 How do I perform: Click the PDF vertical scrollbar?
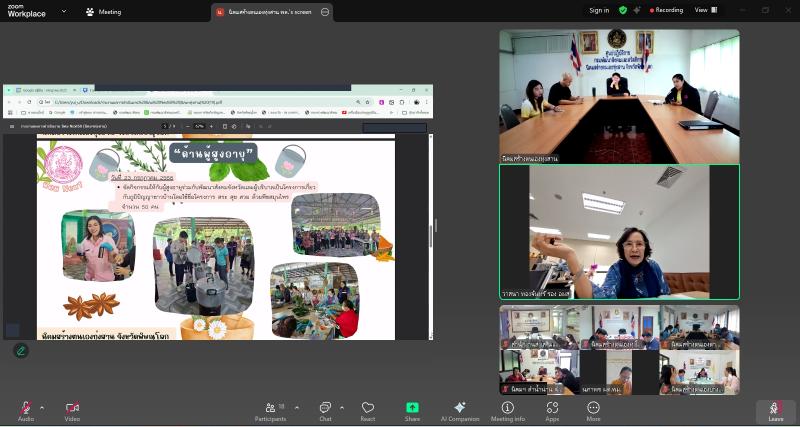tap(431, 236)
